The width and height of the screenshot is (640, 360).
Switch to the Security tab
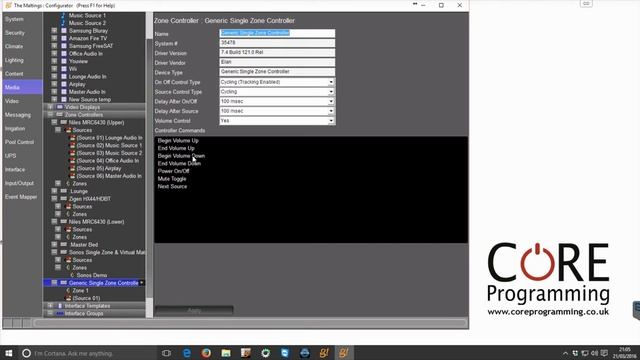22,33
